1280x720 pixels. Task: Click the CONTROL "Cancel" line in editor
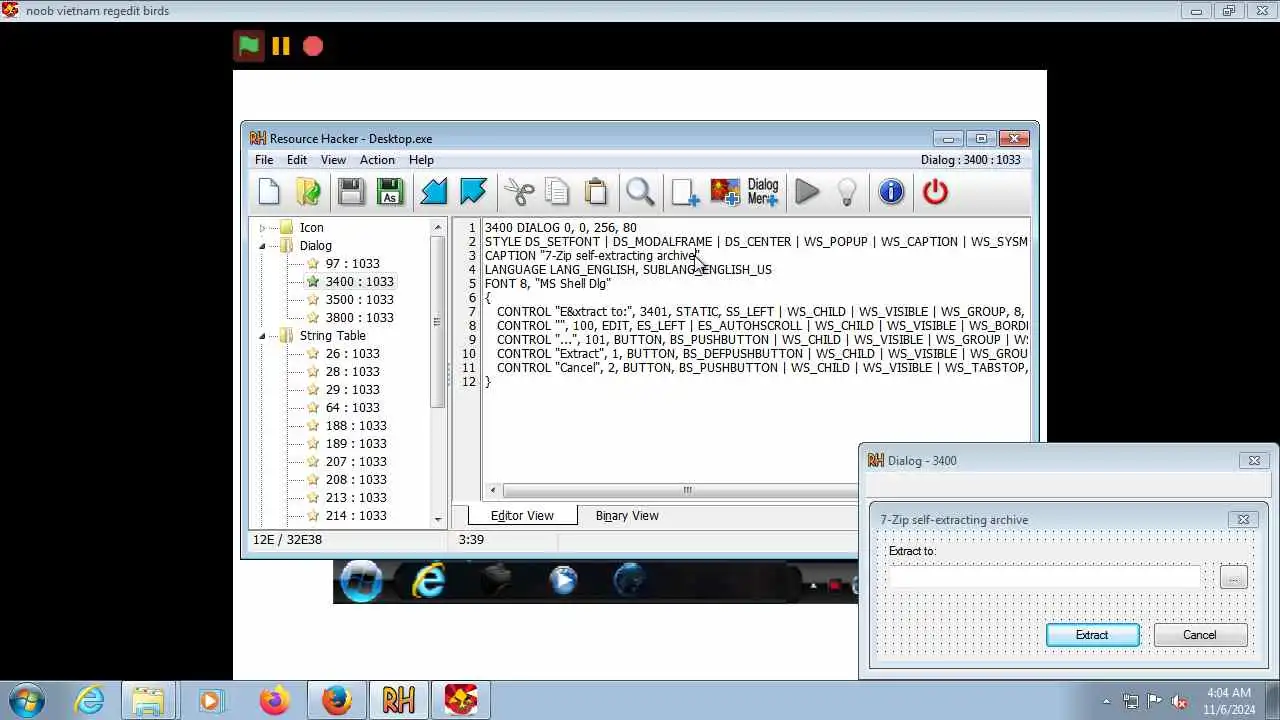[x=762, y=368]
